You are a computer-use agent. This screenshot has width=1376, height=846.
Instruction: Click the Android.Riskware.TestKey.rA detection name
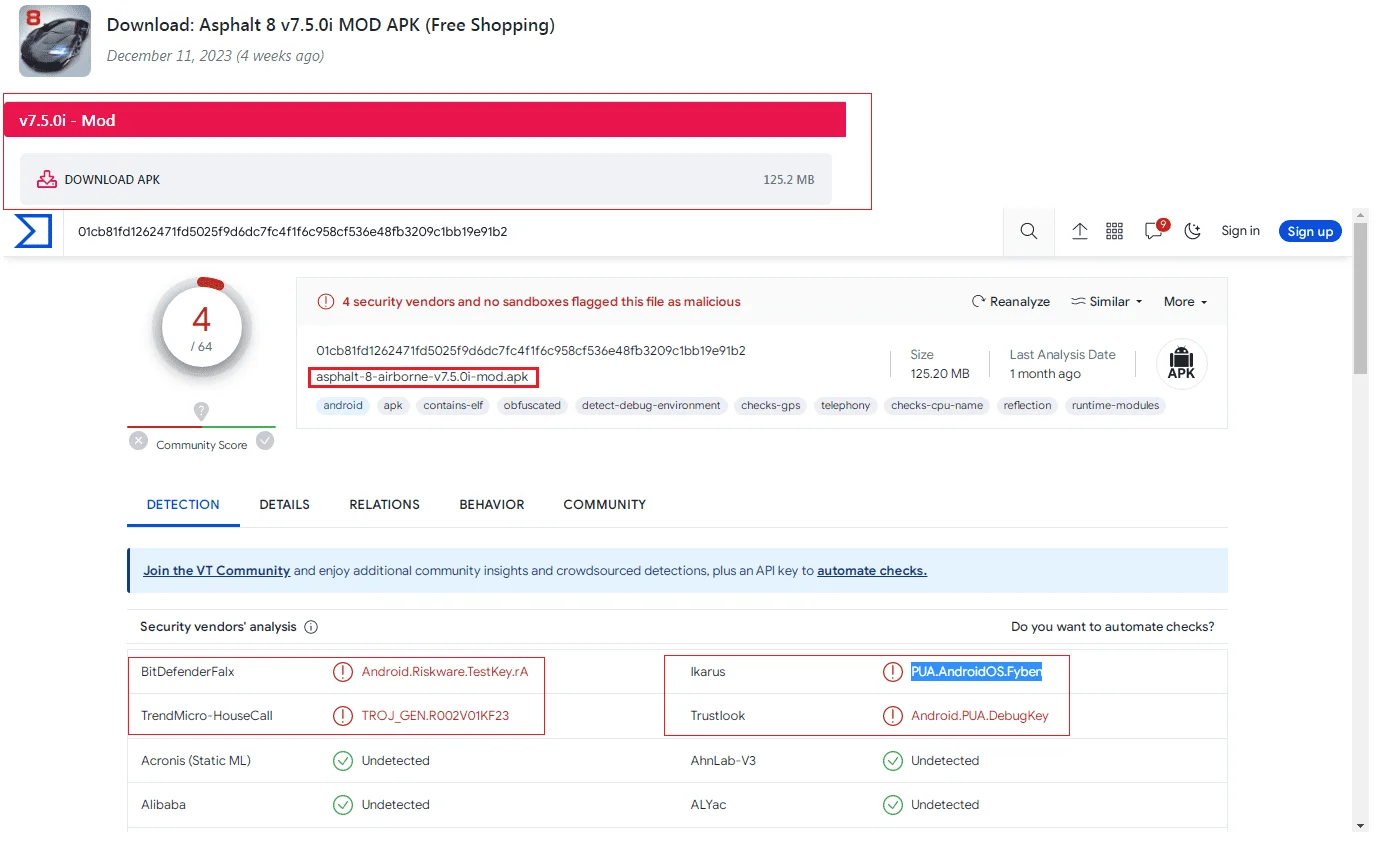pyautogui.click(x=445, y=672)
